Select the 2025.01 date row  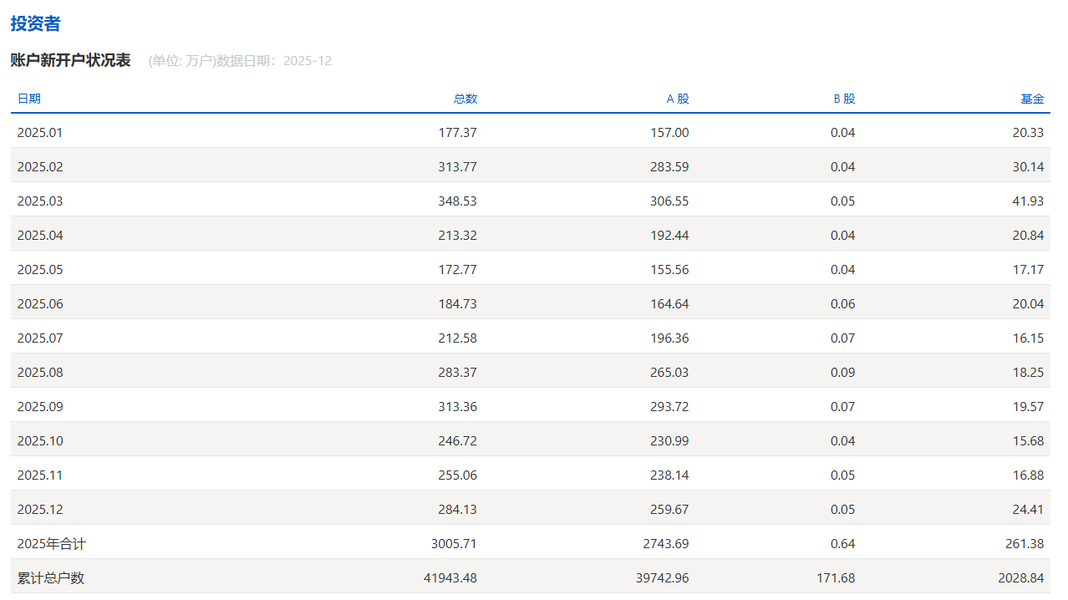pyautogui.click(x=40, y=133)
